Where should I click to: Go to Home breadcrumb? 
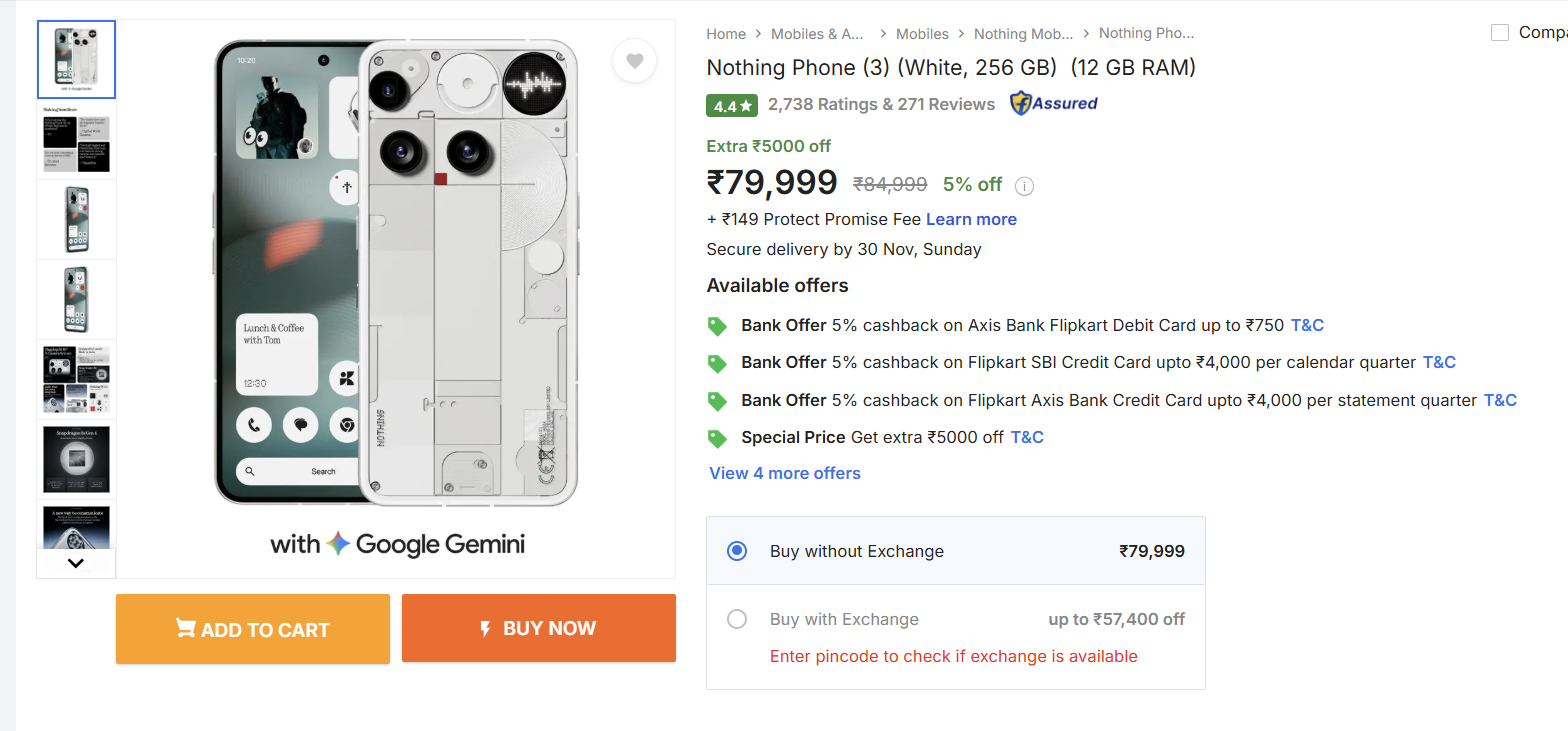click(x=726, y=34)
